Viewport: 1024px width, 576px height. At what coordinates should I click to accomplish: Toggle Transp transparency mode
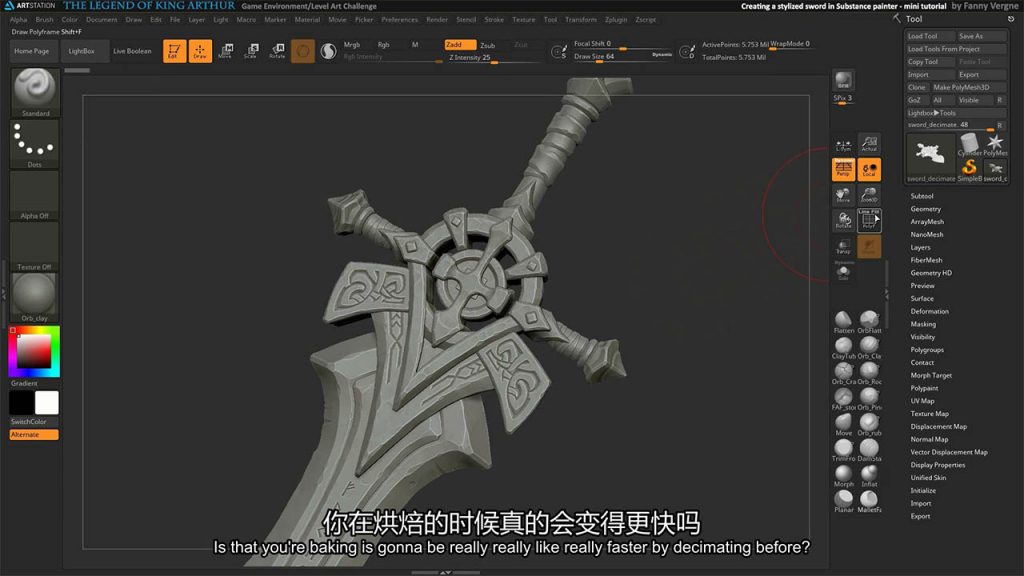[843, 246]
